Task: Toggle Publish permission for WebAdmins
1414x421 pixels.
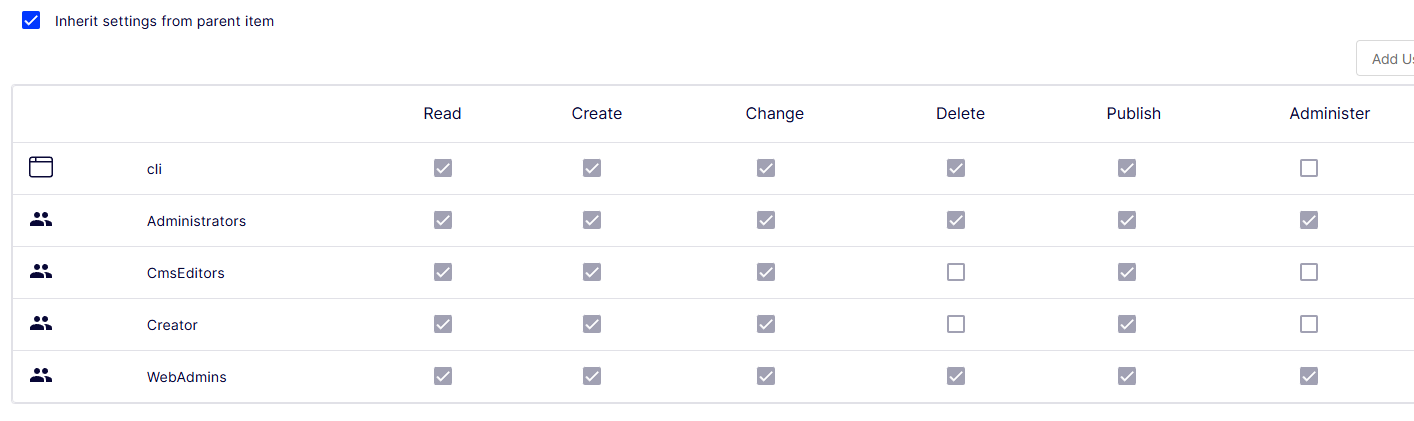Action: point(1127,376)
